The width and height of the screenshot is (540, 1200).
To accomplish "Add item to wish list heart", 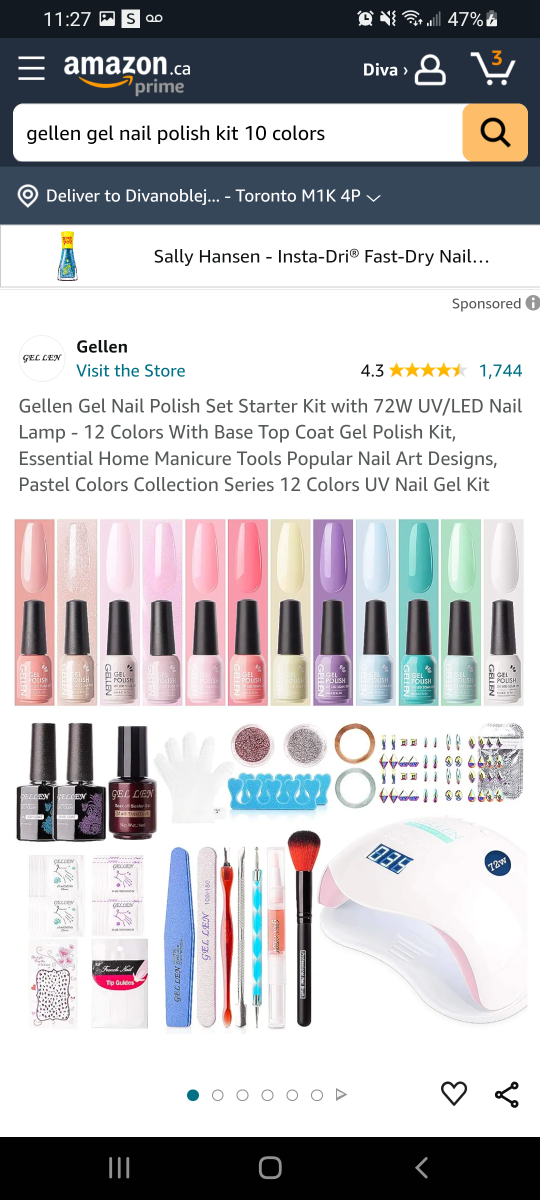I will (x=454, y=1094).
